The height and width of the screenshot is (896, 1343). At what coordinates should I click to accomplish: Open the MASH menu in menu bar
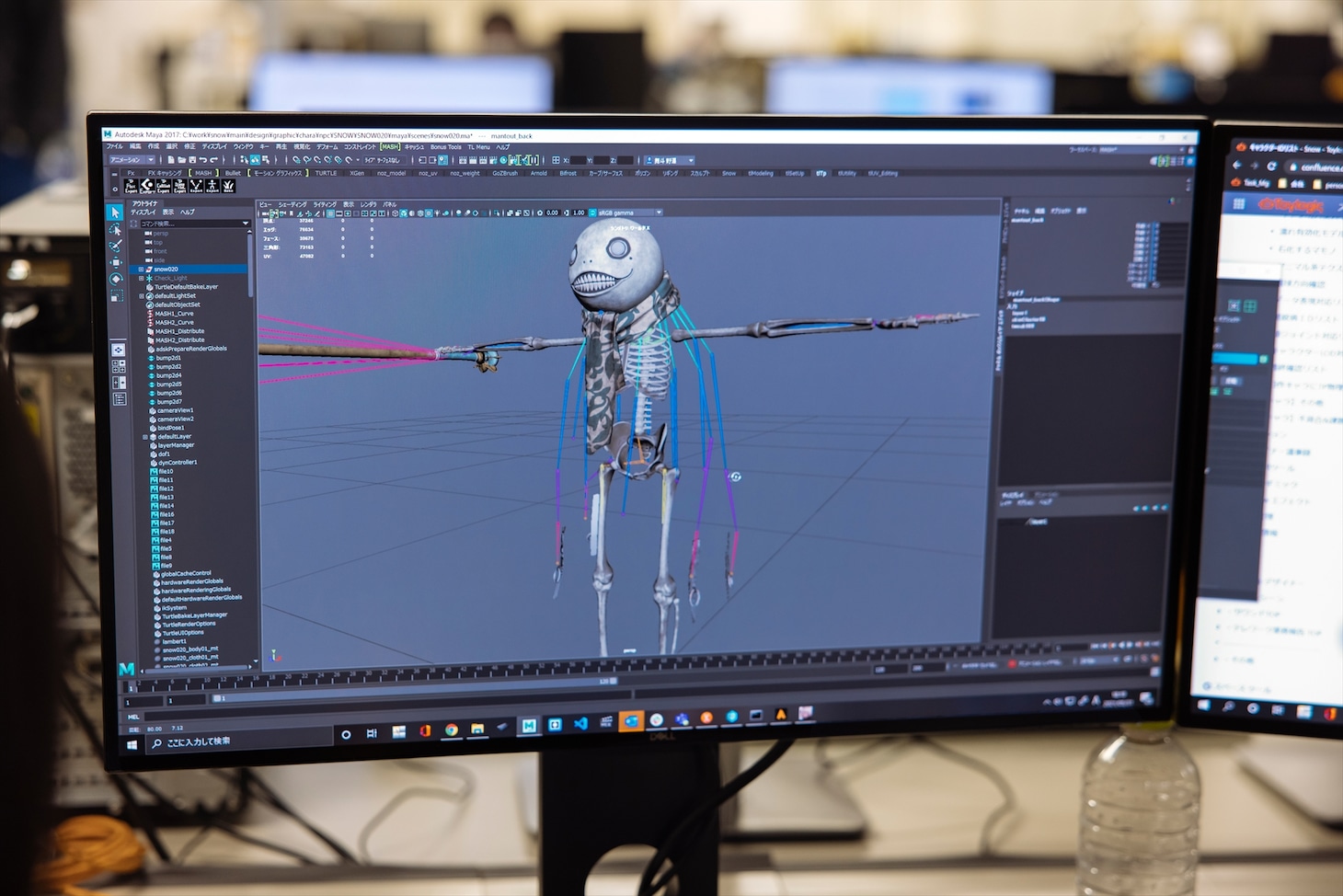(391, 146)
